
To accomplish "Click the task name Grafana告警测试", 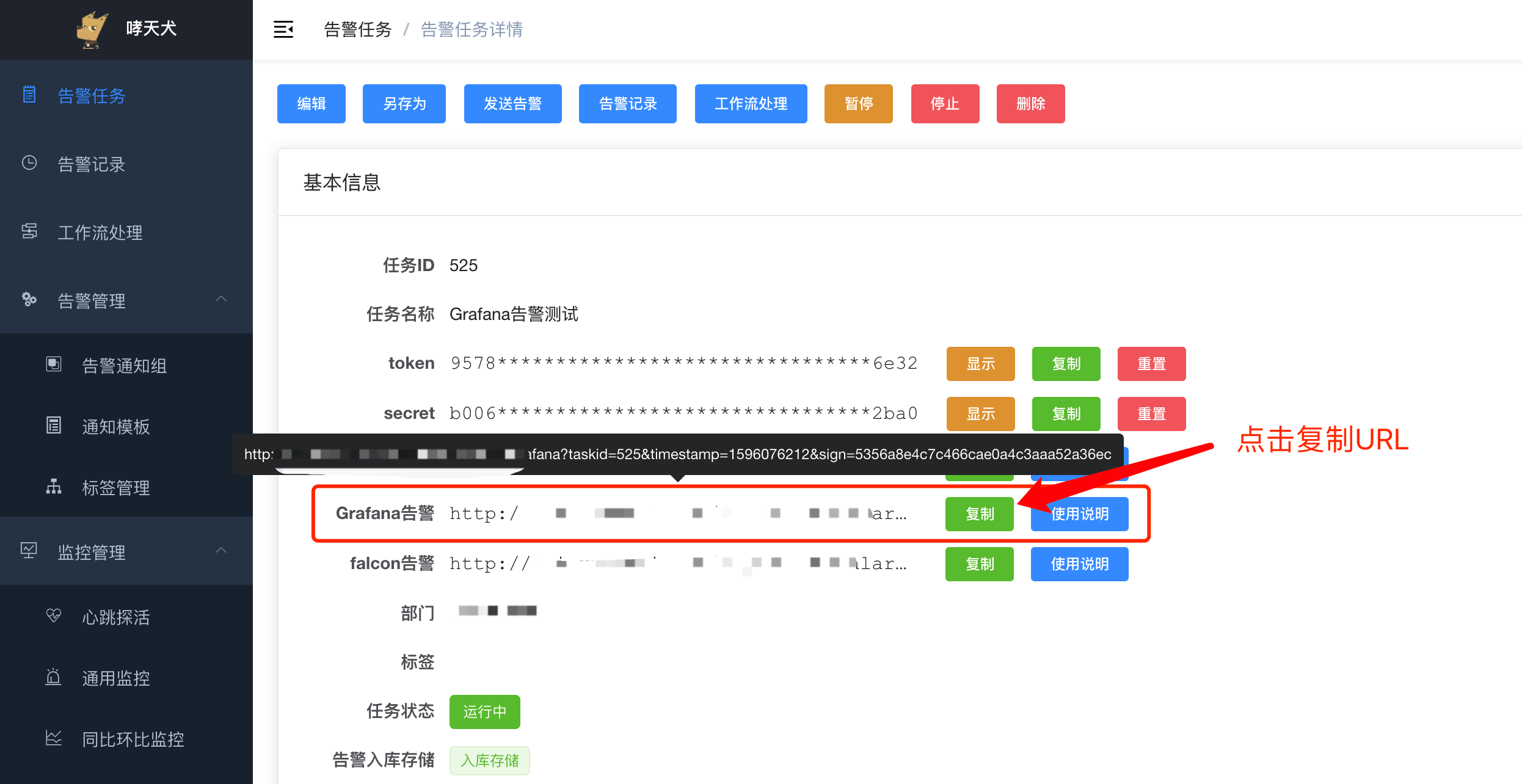I will click(514, 314).
